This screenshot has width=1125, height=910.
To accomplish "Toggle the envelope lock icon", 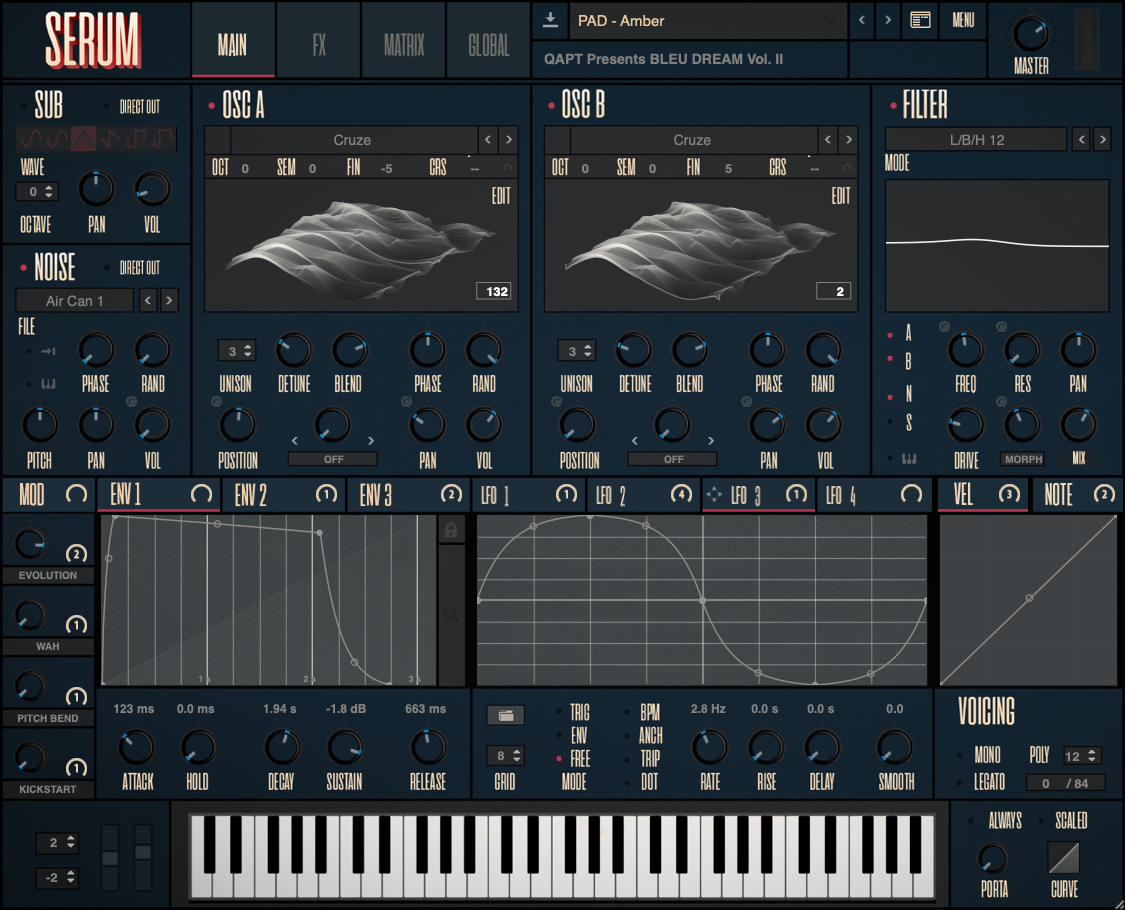I will (x=451, y=530).
